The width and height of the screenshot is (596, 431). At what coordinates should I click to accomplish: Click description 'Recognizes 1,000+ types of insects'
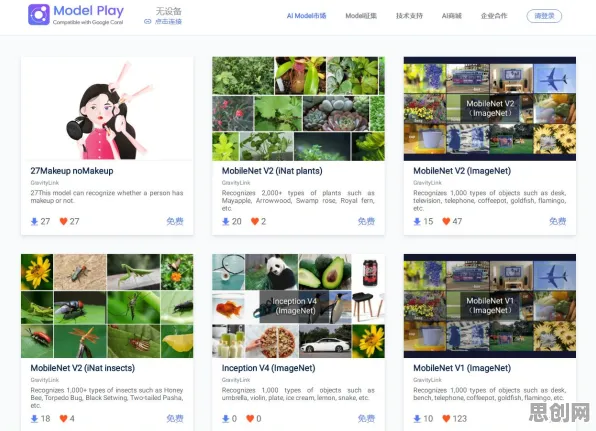click(x=107, y=398)
